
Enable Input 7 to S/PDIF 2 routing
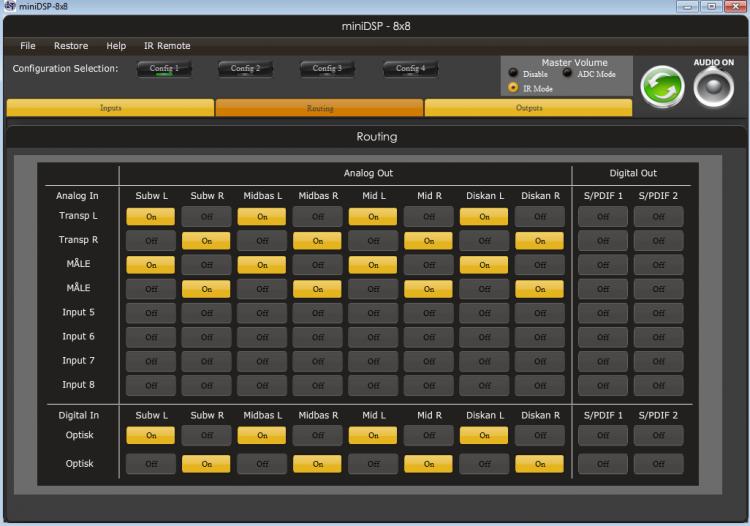click(658, 362)
